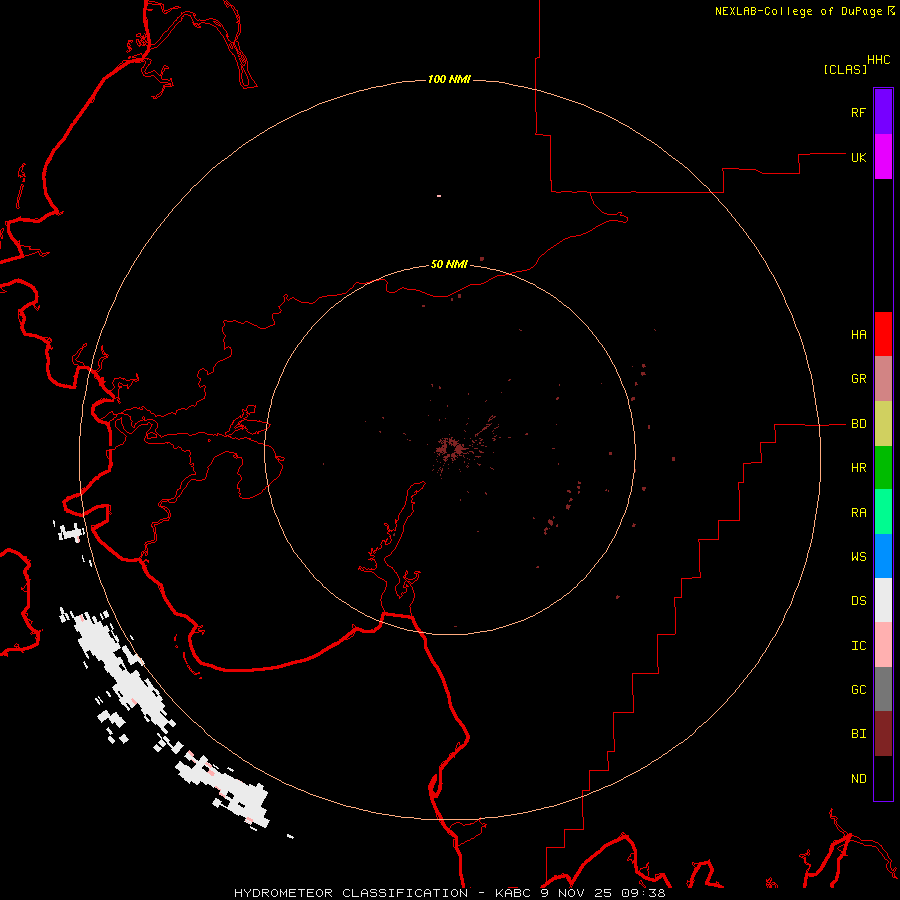The height and width of the screenshot is (900, 900).
Task: Click the UK magenta legend swatch
Action: [883, 157]
